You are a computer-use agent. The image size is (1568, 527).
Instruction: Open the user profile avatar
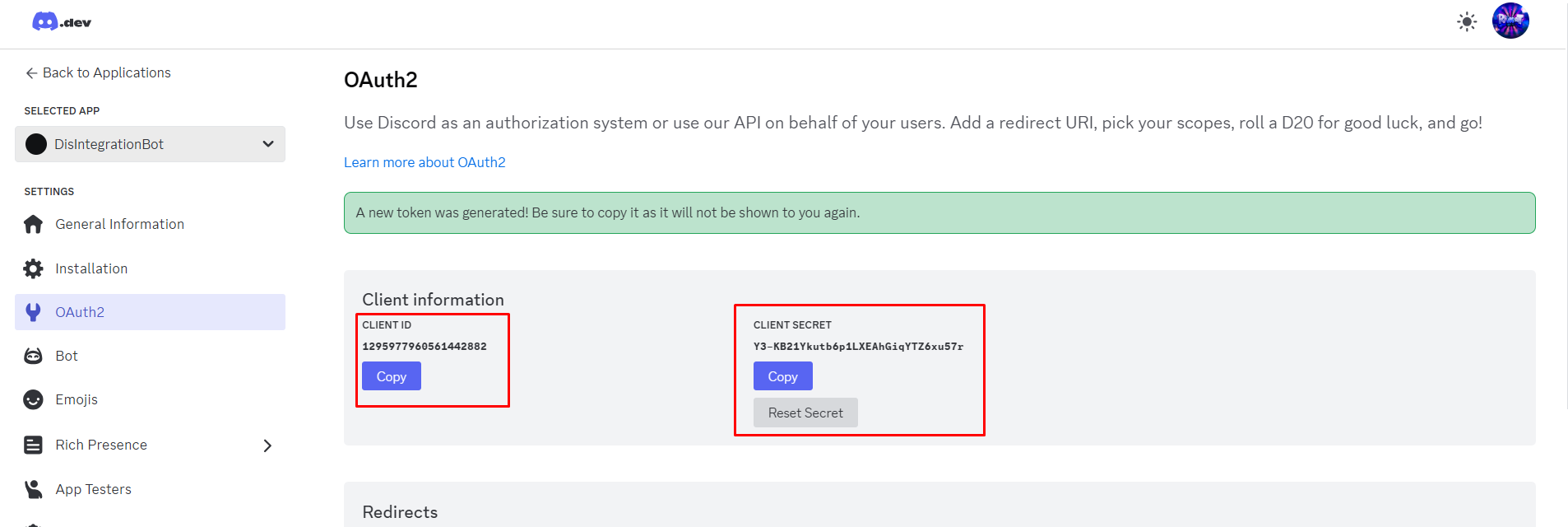1510,21
